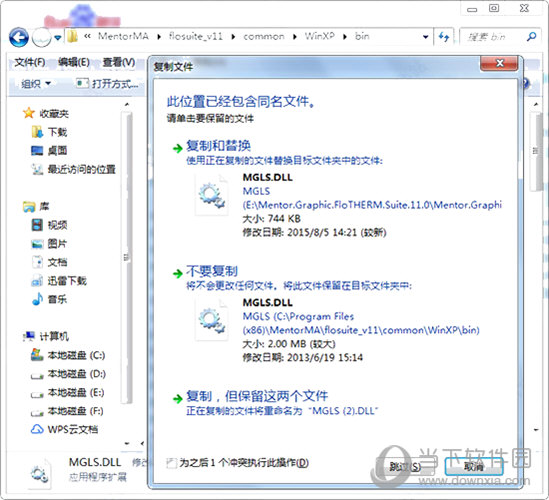
Task: Select common in the address breadcrumb
Action: pyautogui.click(x=264, y=36)
